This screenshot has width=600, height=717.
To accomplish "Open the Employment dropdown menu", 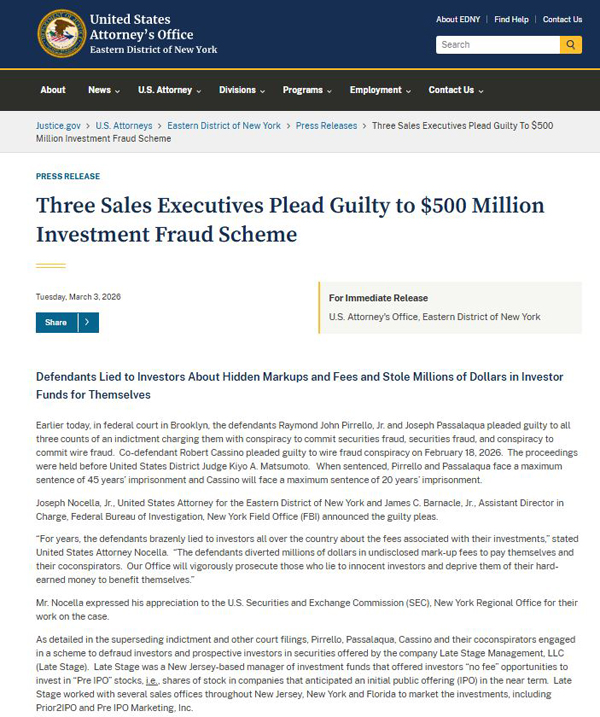I will tap(381, 90).
